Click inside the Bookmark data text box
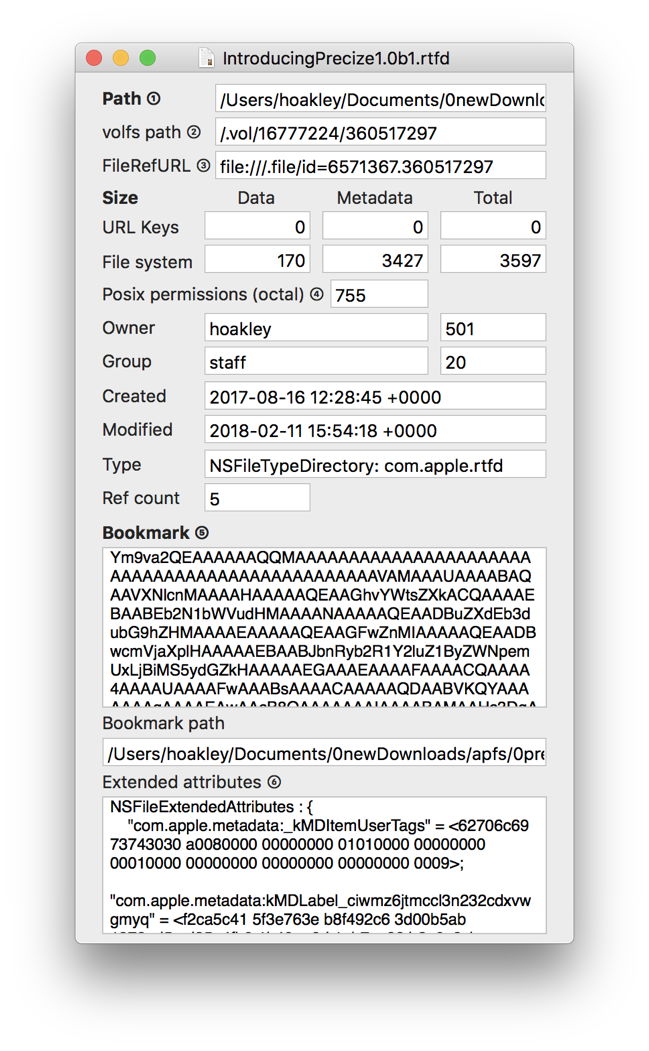This screenshot has height=1051, width=649. click(324, 627)
